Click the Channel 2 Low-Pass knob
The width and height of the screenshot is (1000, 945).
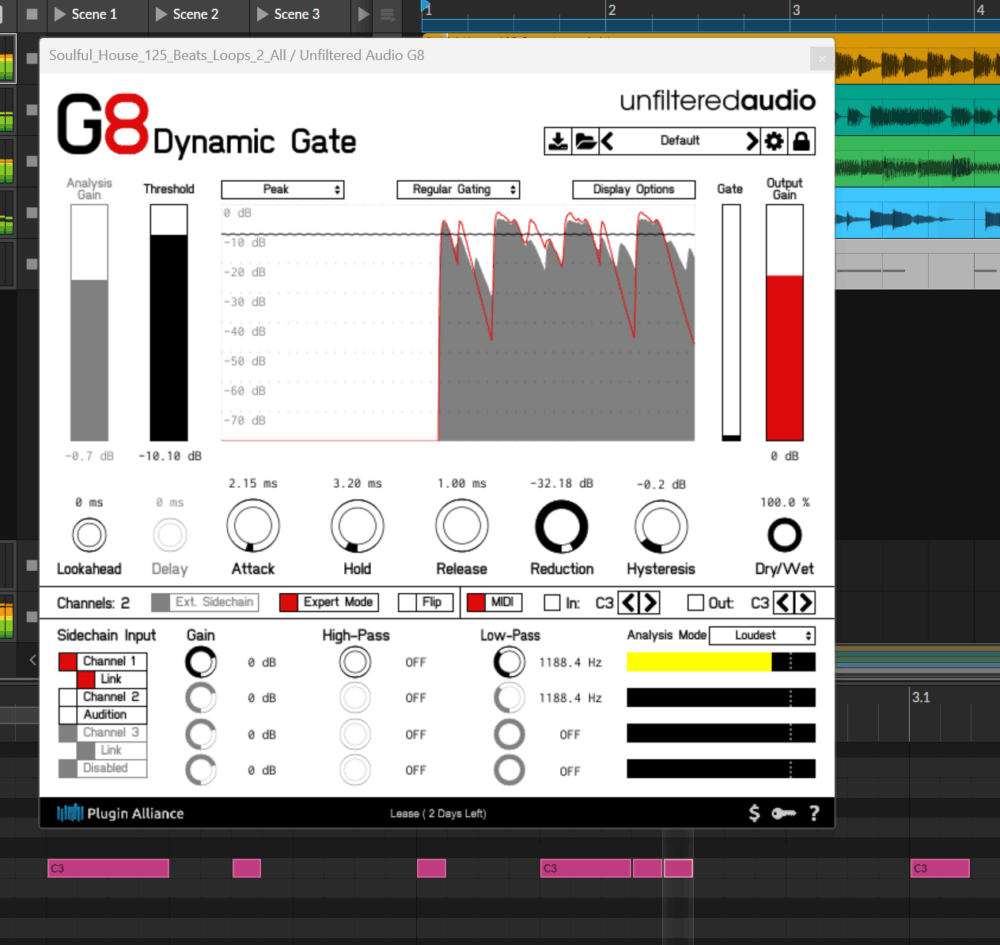510,698
